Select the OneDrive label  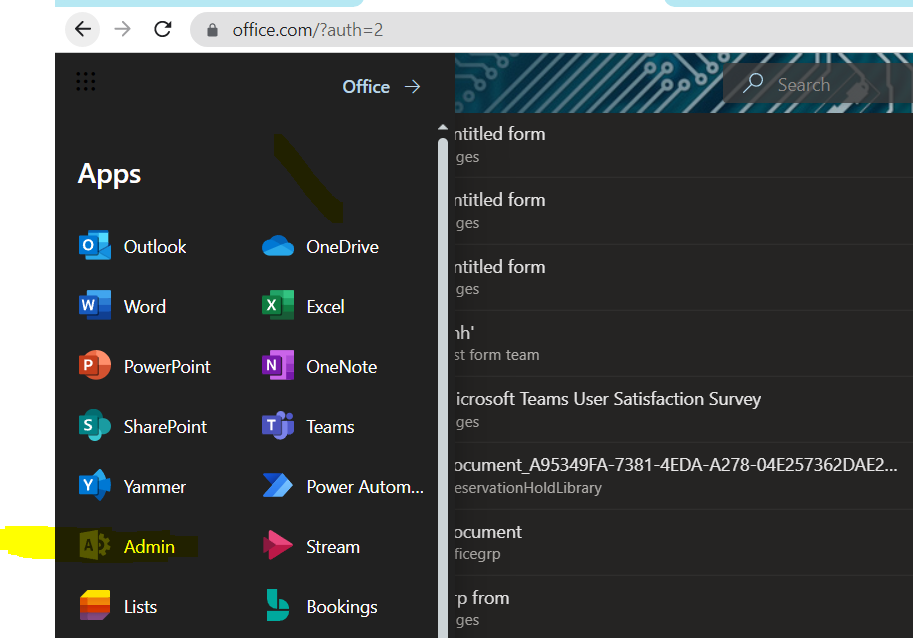(x=342, y=247)
